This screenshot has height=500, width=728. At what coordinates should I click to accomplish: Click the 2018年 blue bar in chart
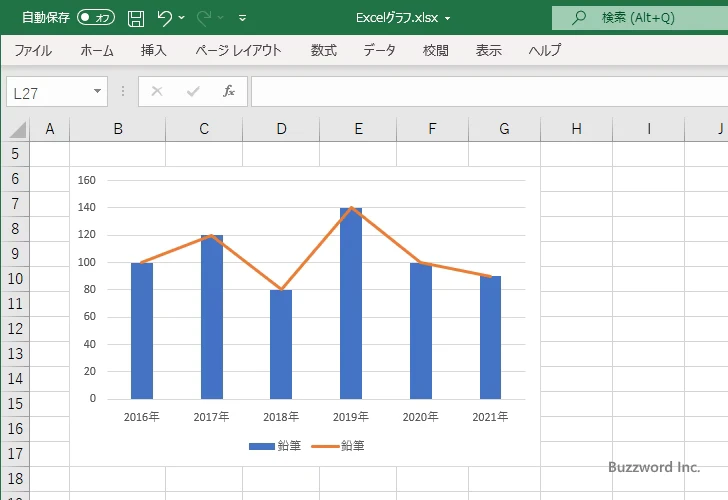281,344
